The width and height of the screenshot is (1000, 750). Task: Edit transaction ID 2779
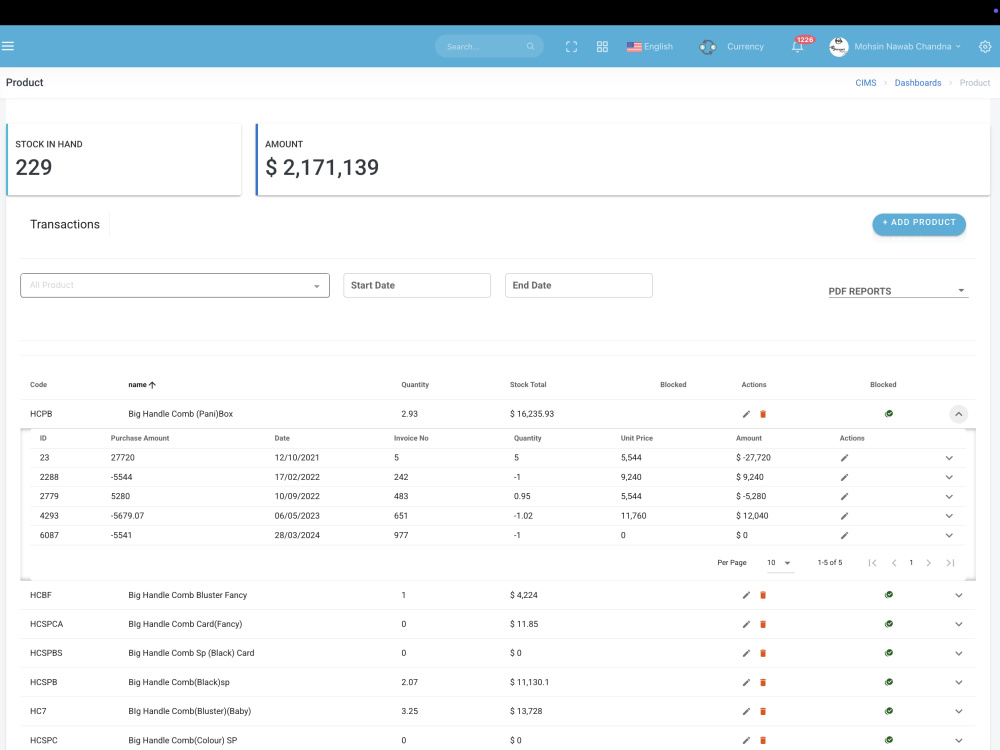point(844,496)
